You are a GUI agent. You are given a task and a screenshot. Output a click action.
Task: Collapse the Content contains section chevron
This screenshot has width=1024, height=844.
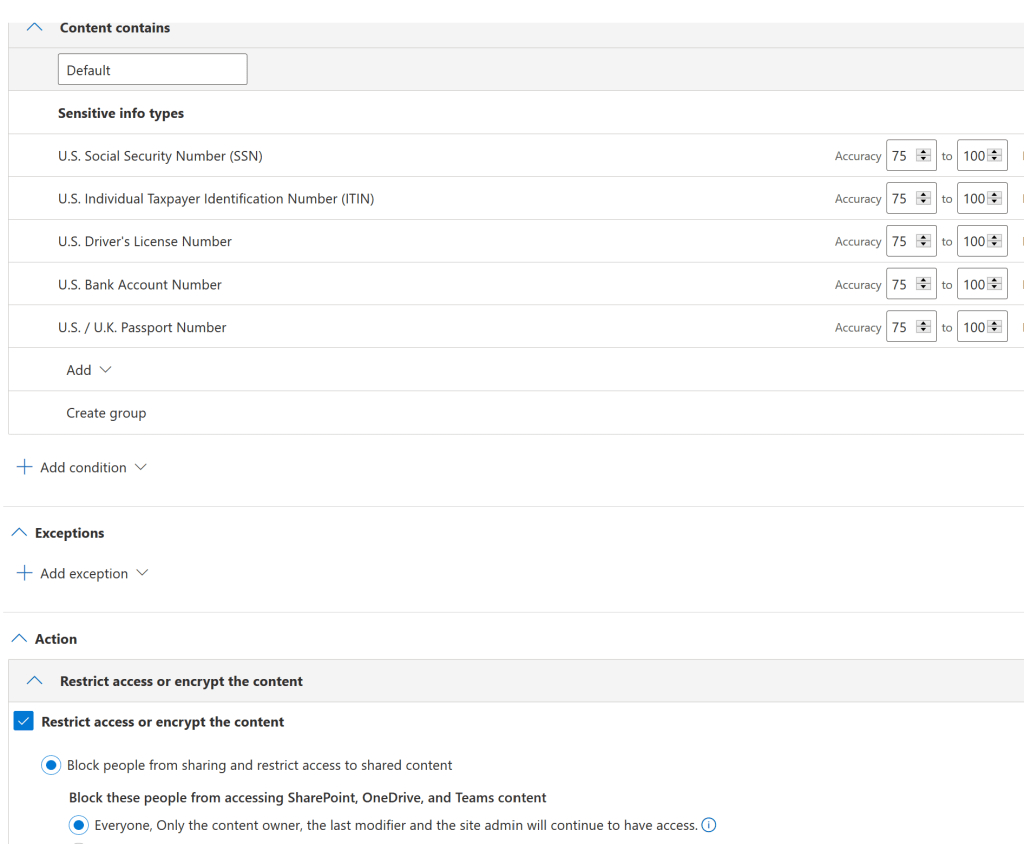click(x=35, y=28)
